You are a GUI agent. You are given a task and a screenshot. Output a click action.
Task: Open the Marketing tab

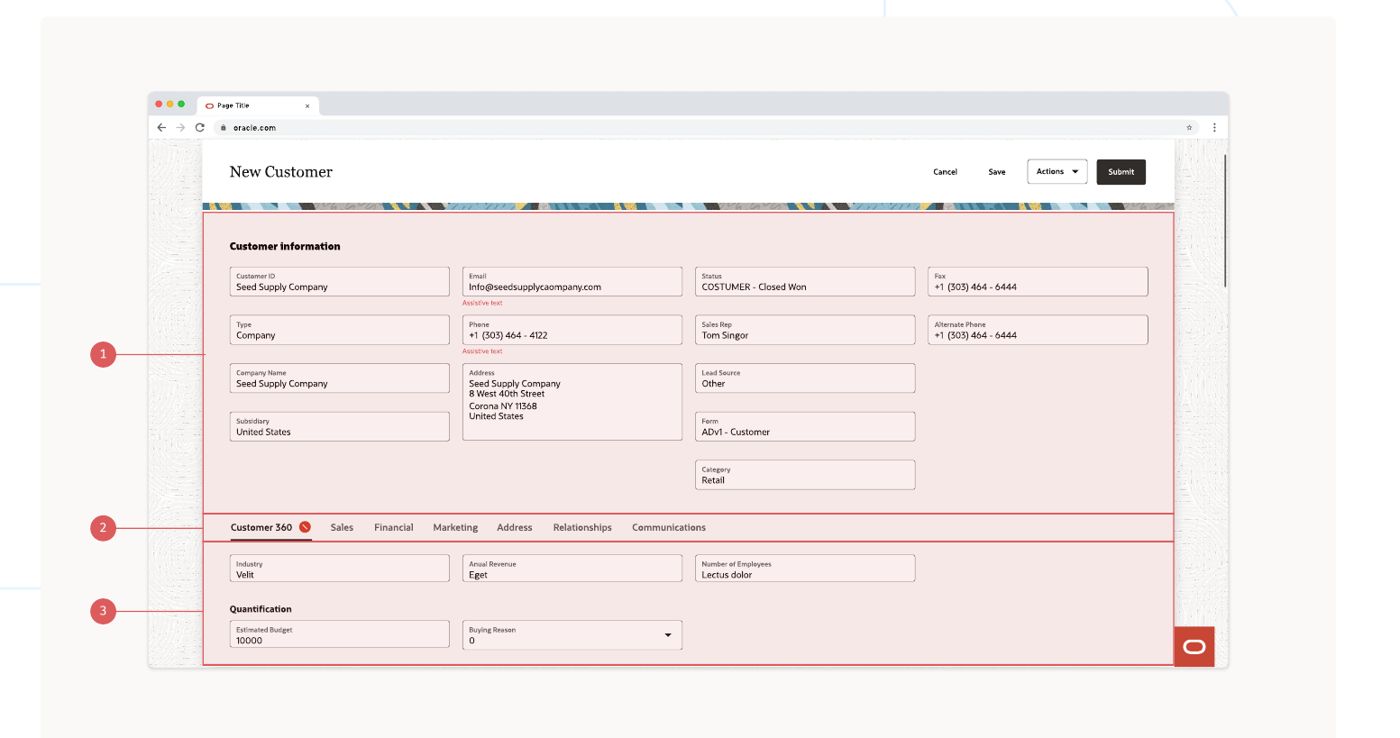tap(455, 527)
